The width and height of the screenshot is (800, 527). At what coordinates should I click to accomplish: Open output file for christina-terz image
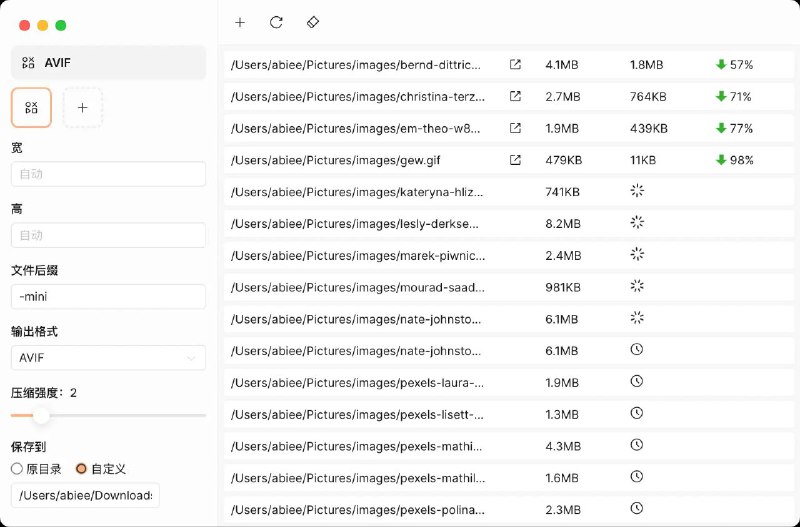pyautogui.click(x=515, y=97)
